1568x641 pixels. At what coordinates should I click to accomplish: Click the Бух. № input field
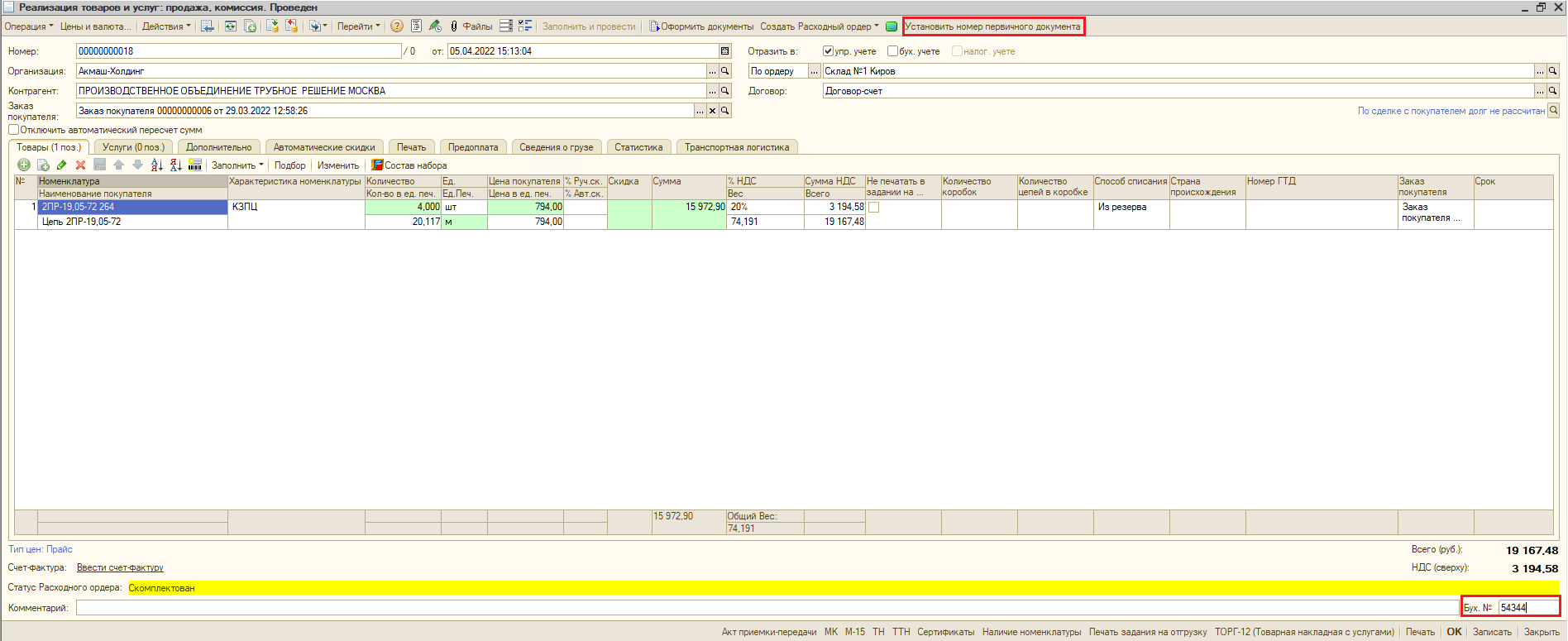click(x=1527, y=608)
